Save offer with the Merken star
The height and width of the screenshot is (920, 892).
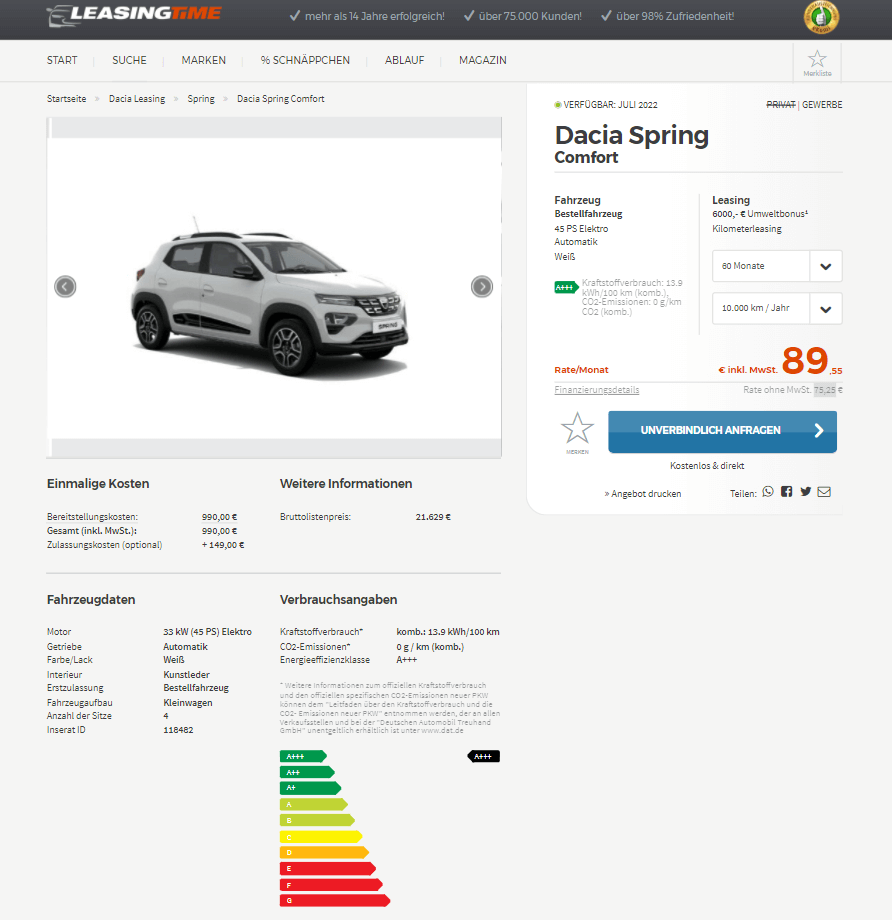pos(577,433)
